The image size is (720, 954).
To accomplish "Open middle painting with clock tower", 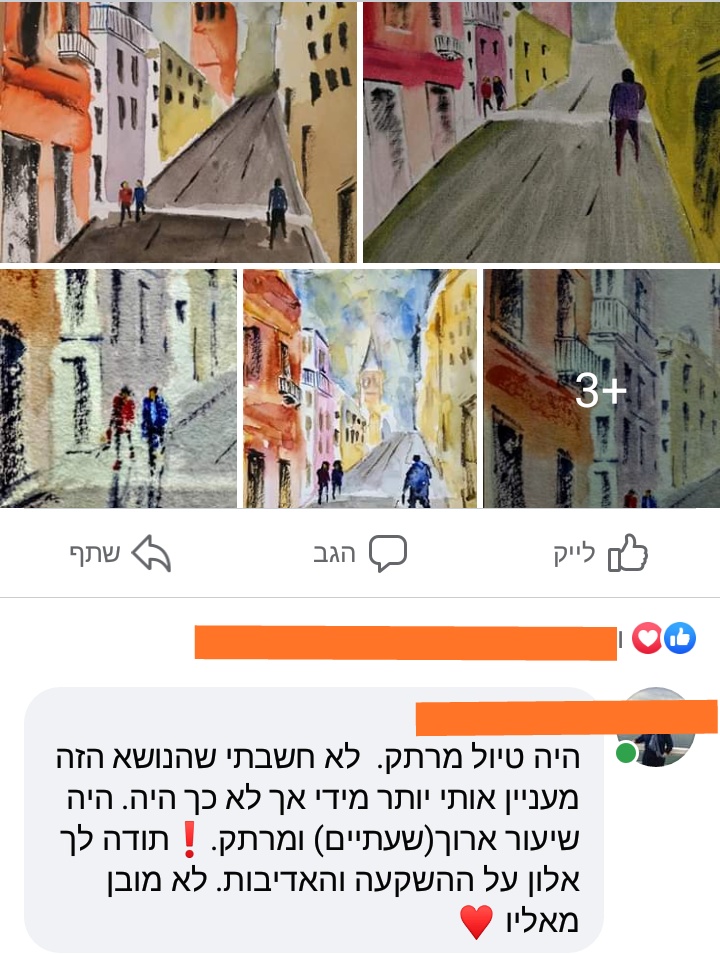I will 360,388.
